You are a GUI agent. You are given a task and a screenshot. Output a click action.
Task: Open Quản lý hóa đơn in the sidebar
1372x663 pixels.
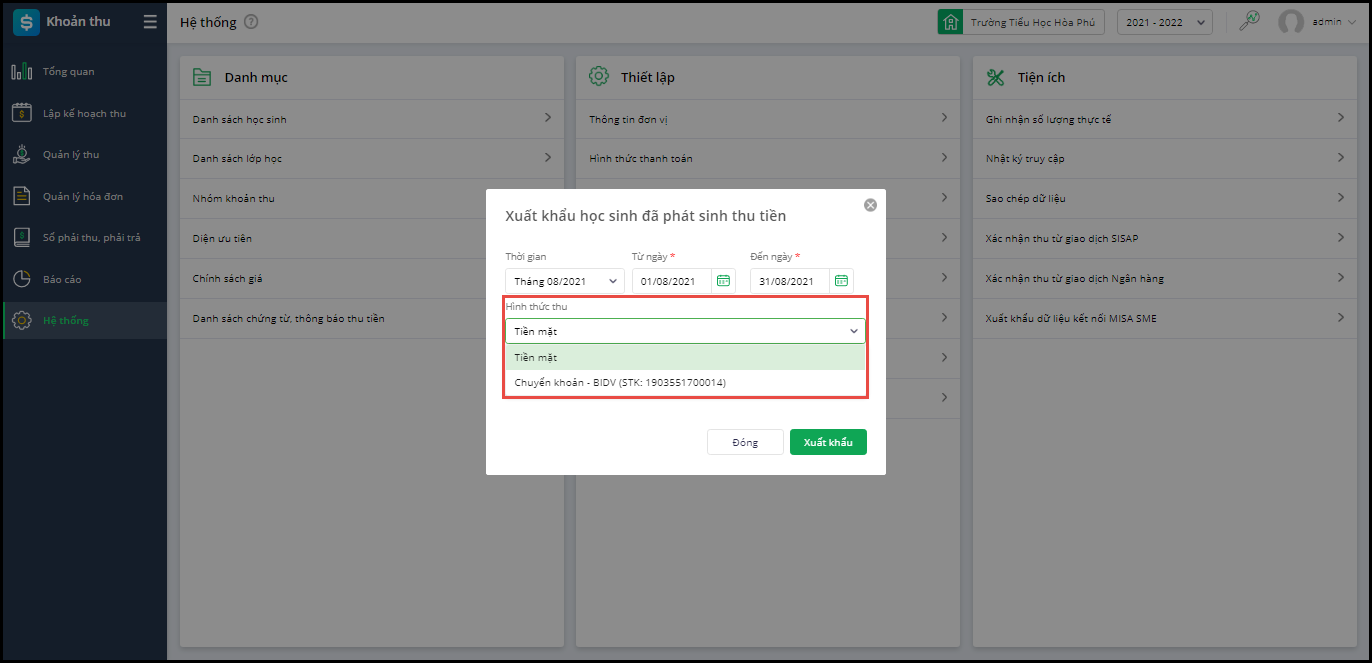coord(83,196)
